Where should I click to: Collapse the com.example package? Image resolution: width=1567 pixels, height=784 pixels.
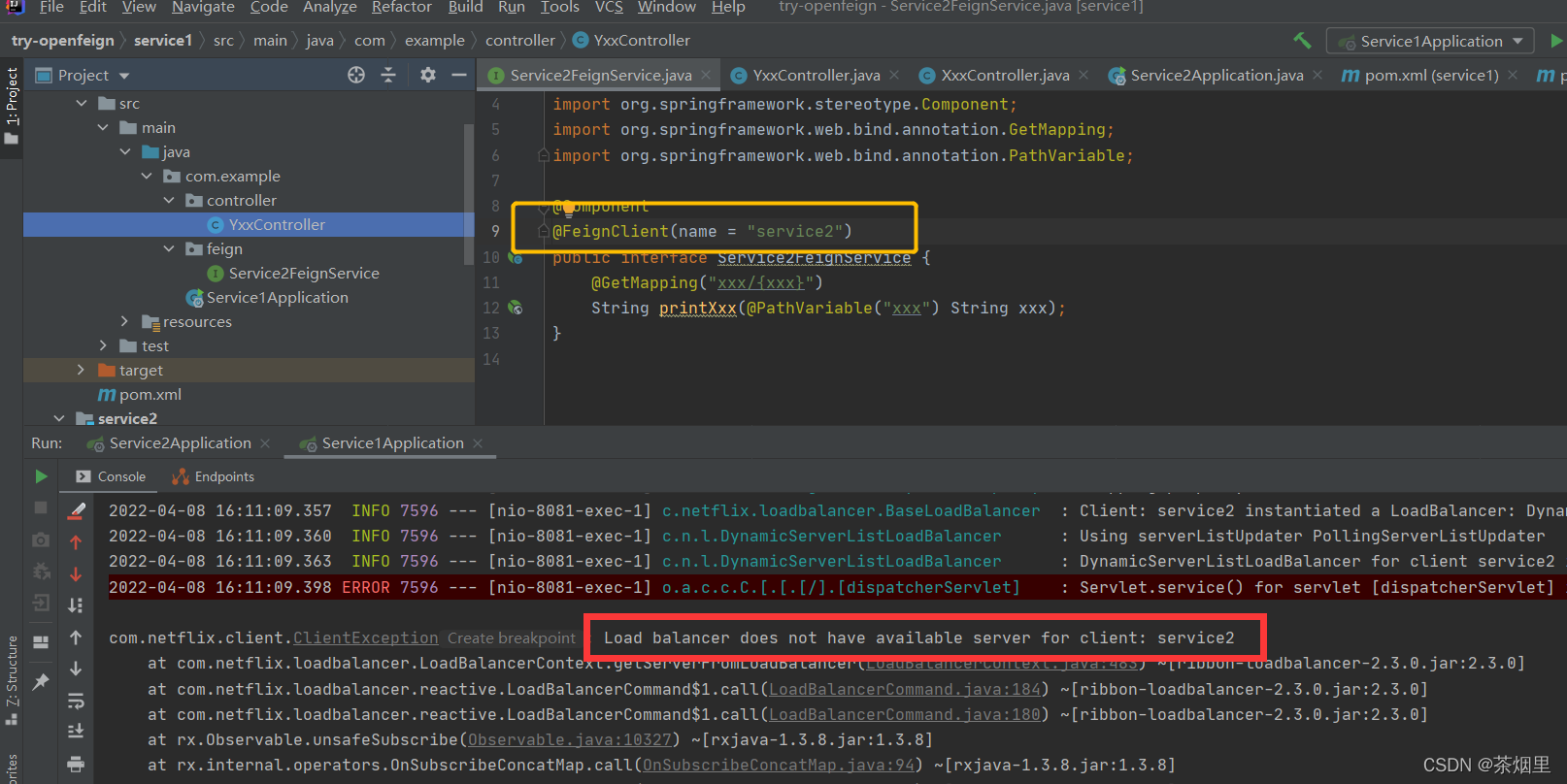[x=147, y=176]
